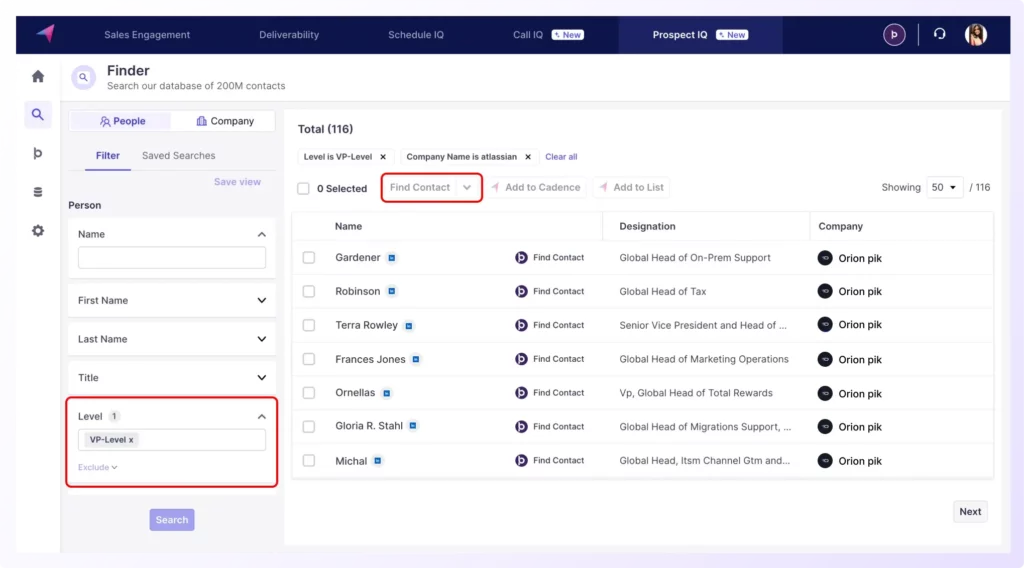
Task: Switch to the Saved Searches tab
Action: tap(178, 155)
